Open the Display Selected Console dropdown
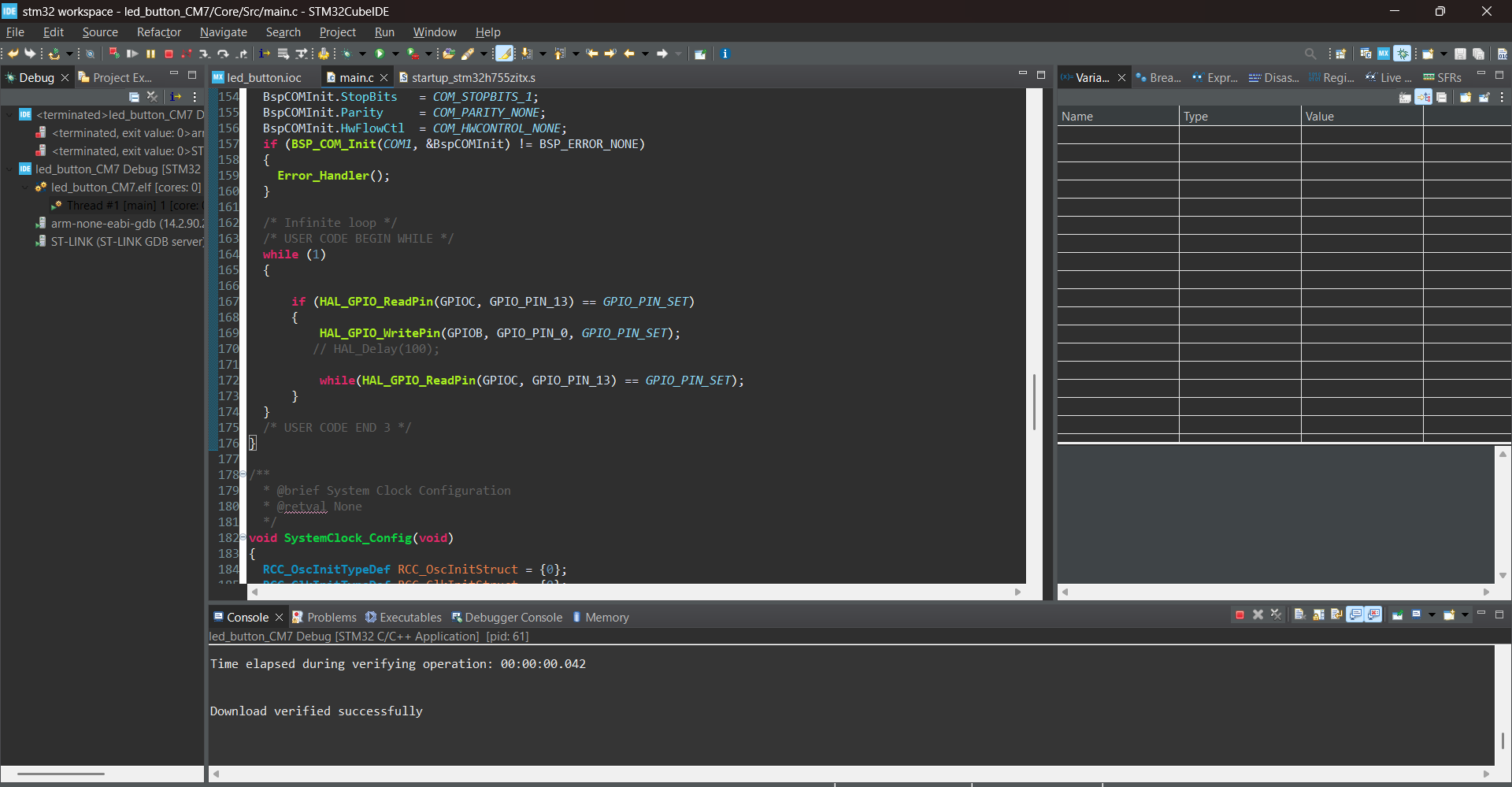This screenshot has width=1512, height=787. coord(1432,615)
